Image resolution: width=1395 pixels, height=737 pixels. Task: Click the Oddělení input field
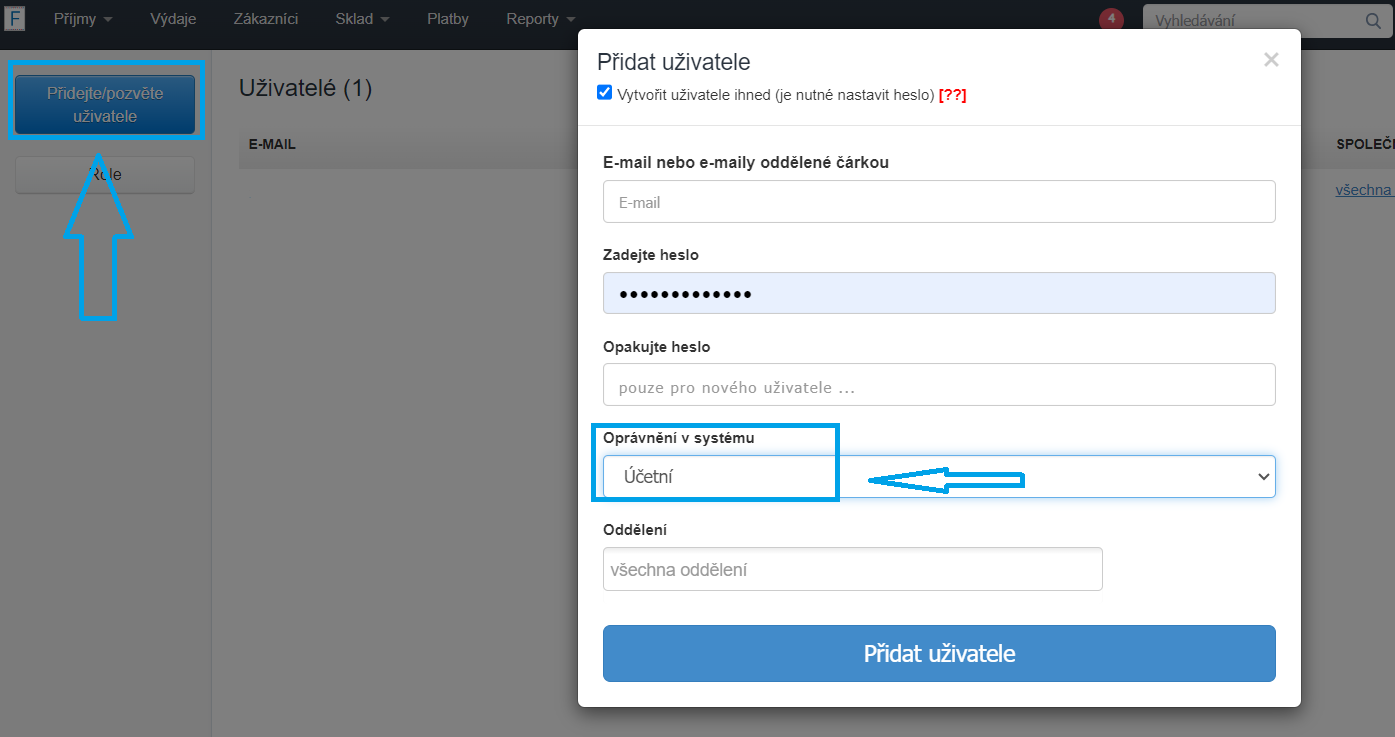[x=852, y=570]
